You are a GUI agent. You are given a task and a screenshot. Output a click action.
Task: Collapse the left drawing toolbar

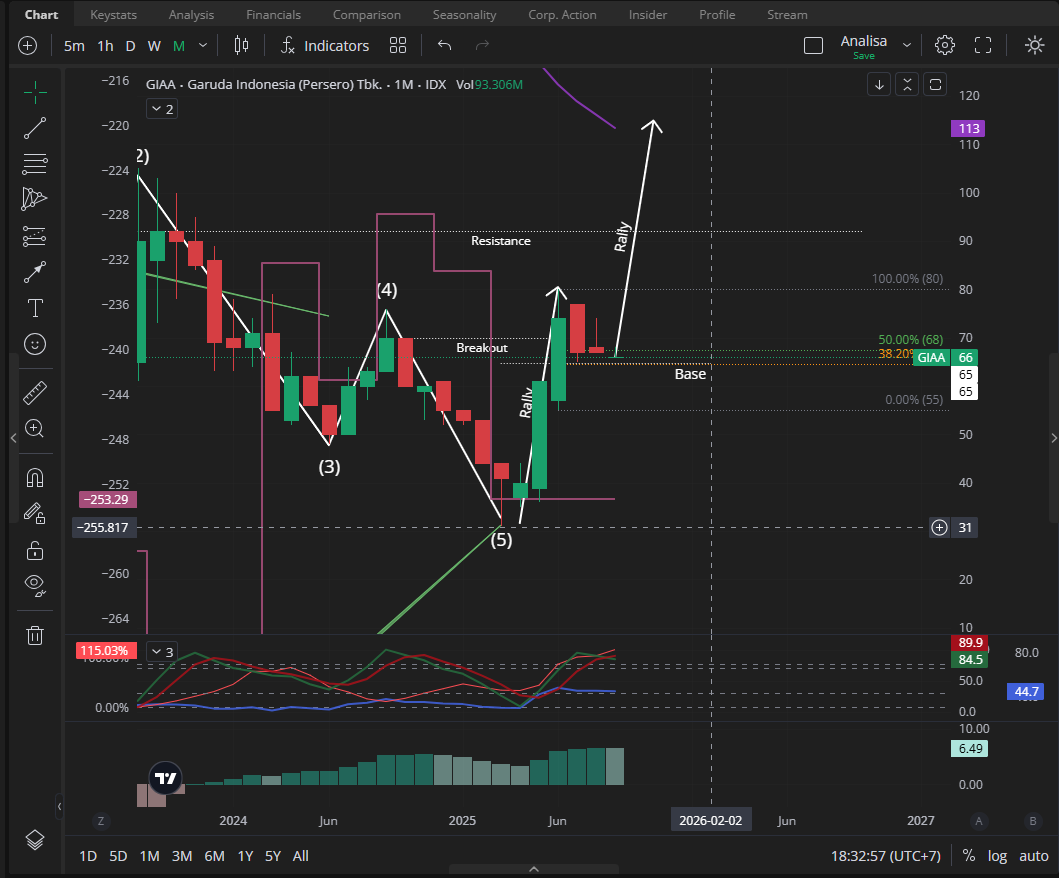[14, 438]
